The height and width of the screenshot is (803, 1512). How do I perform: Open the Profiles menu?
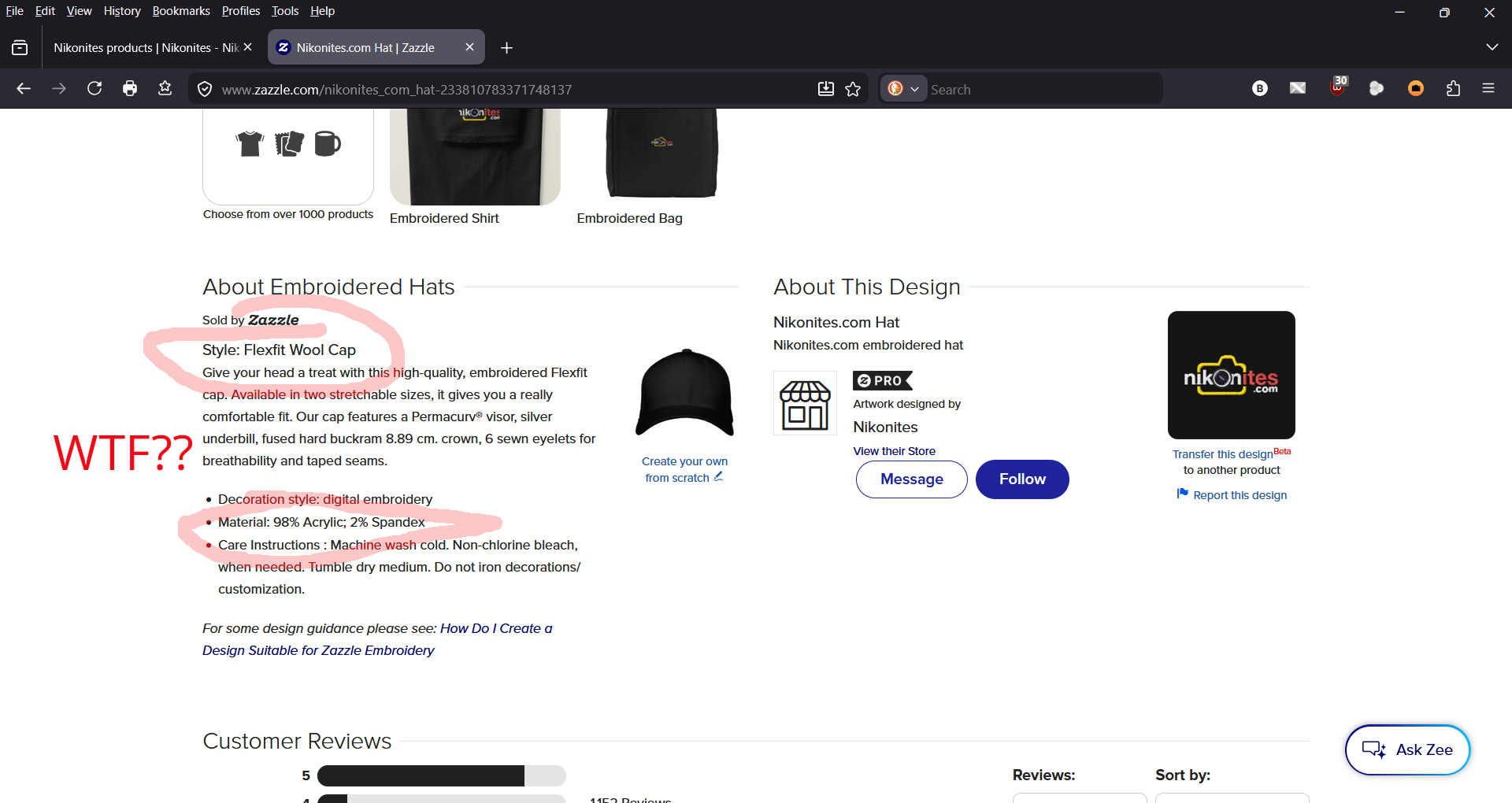(241, 11)
